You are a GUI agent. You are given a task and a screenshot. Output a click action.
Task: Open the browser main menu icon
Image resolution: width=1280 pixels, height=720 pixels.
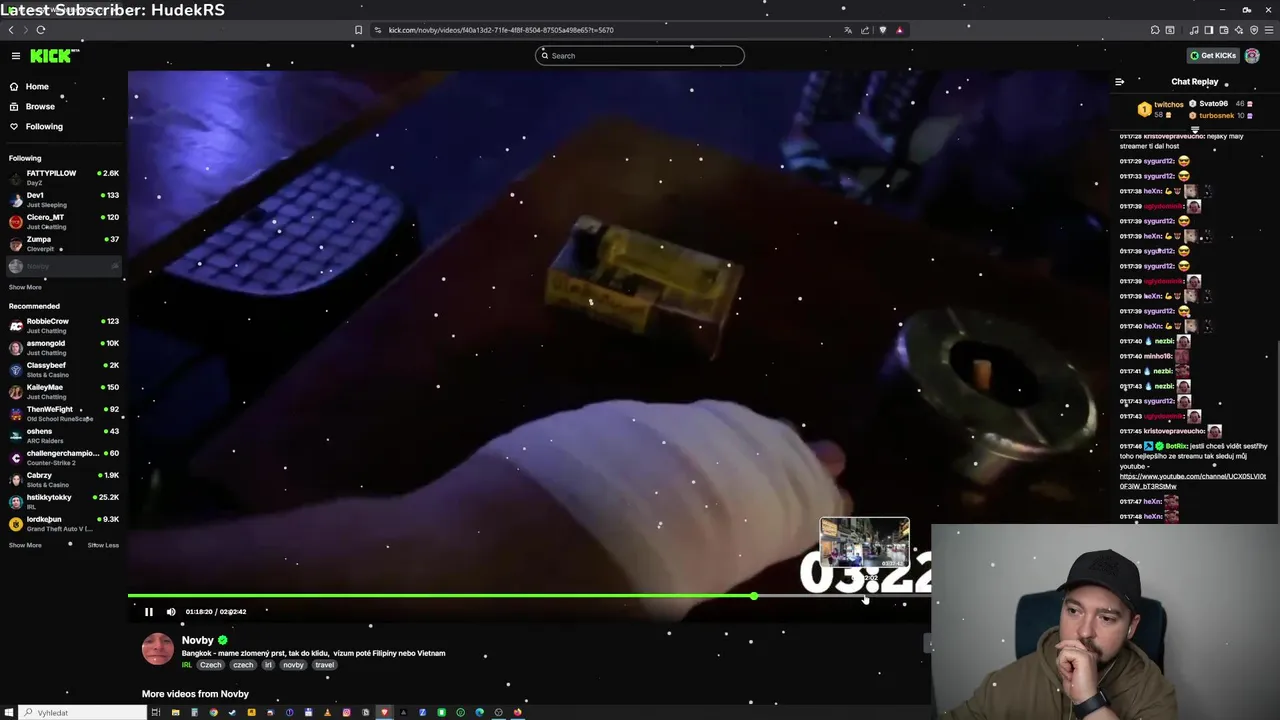(x=1269, y=30)
